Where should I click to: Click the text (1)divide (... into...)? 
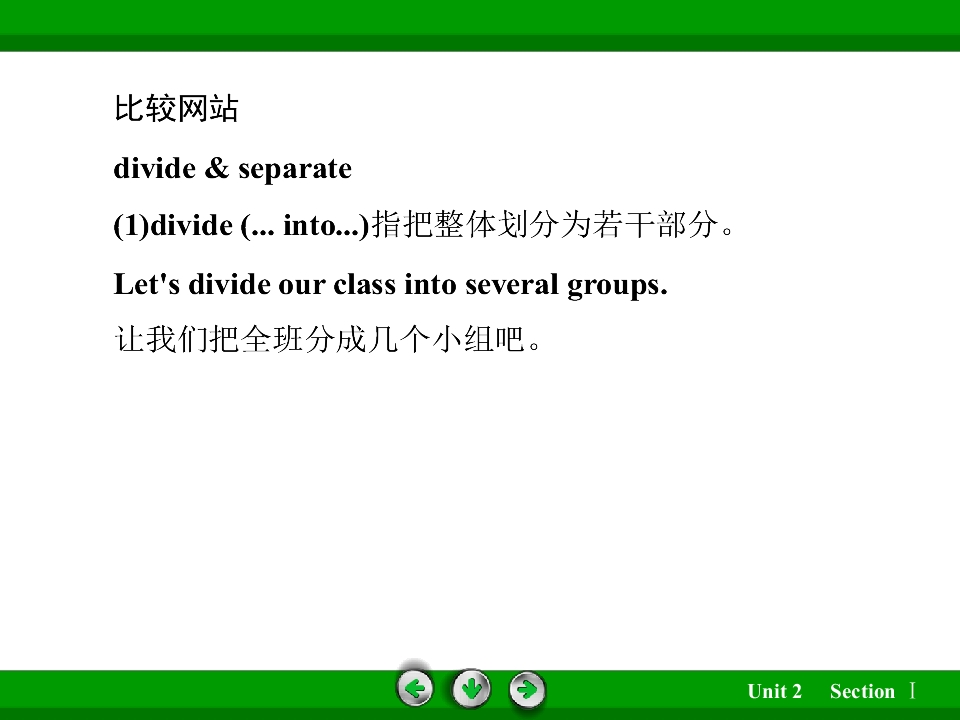click(x=242, y=225)
